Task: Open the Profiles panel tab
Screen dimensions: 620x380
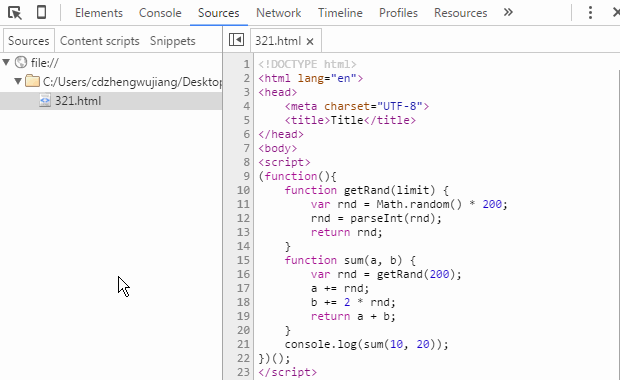Action: (x=398, y=13)
